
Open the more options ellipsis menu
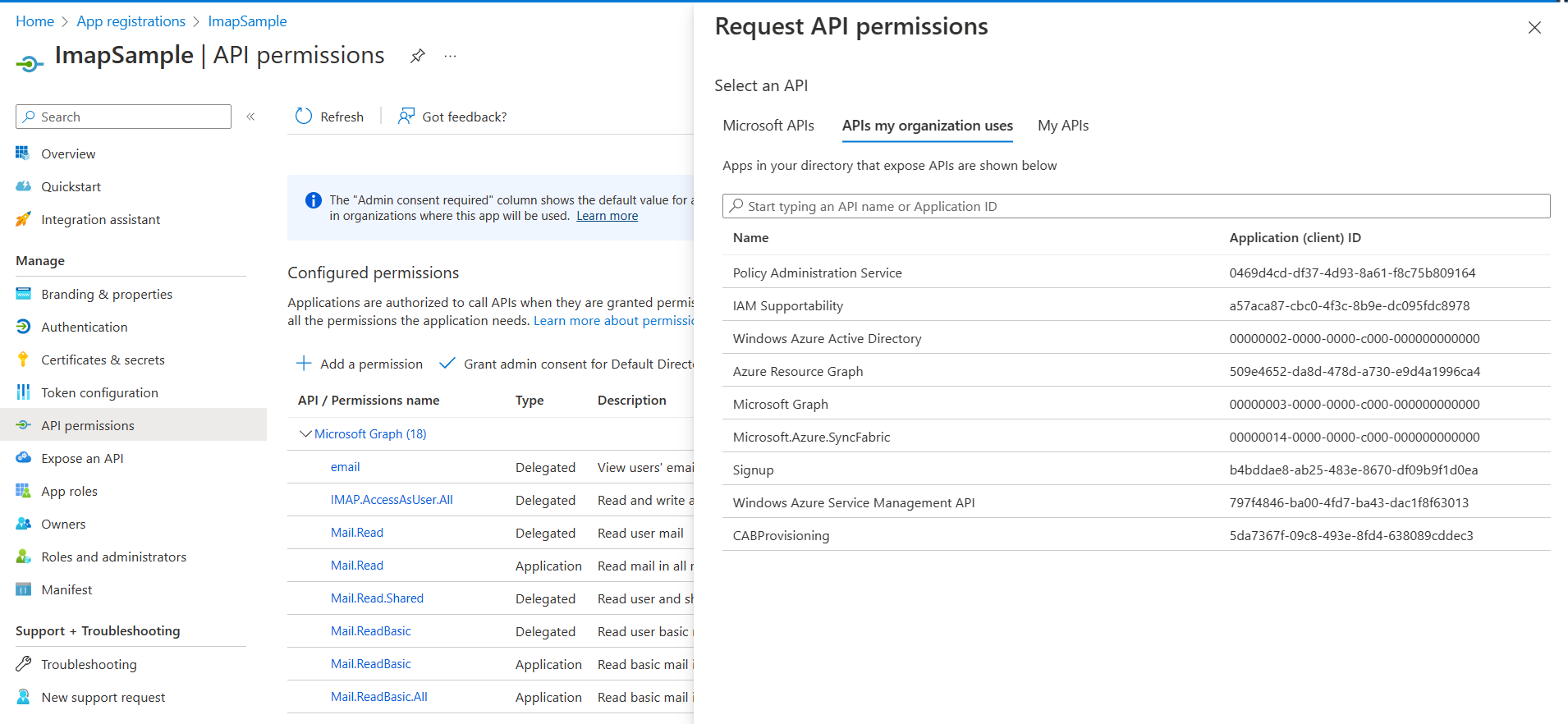pyautogui.click(x=450, y=56)
